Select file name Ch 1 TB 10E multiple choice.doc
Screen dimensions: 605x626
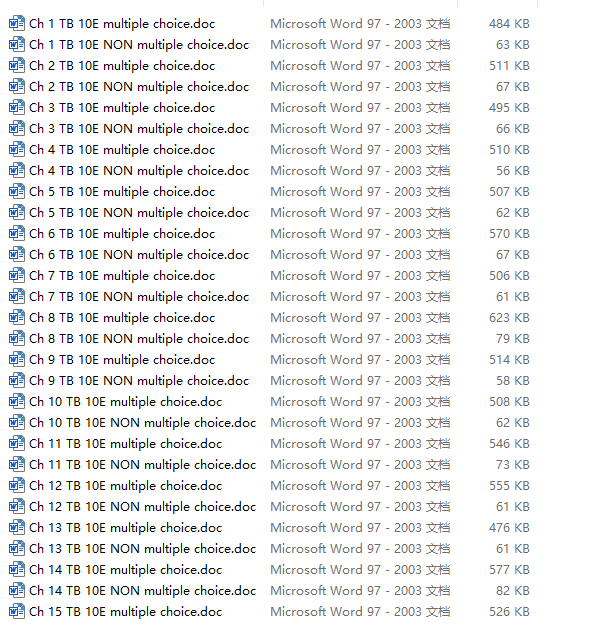pyautogui.click(x=122, y=24)
